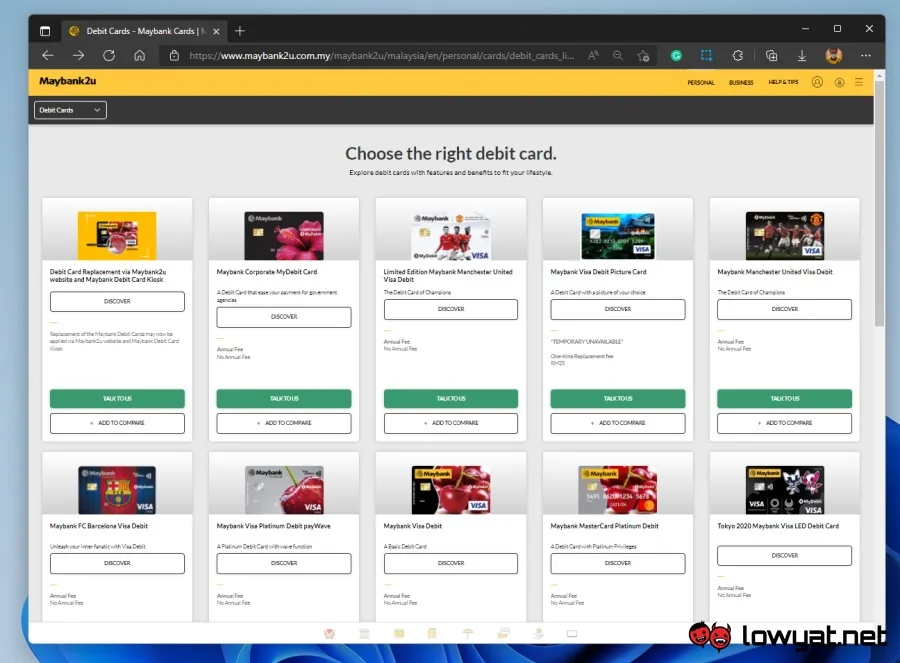Image resolution: width=900 pixels, height=663 pixels.
Task: Talk to us about Visa Debit Picture Card
Action: [618, 398]
